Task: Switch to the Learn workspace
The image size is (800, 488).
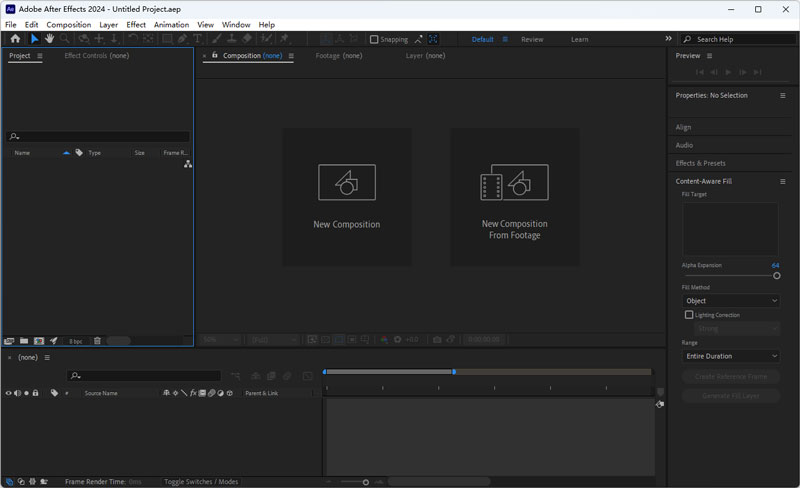Action: pyautogui.click(x=580, y=39)
